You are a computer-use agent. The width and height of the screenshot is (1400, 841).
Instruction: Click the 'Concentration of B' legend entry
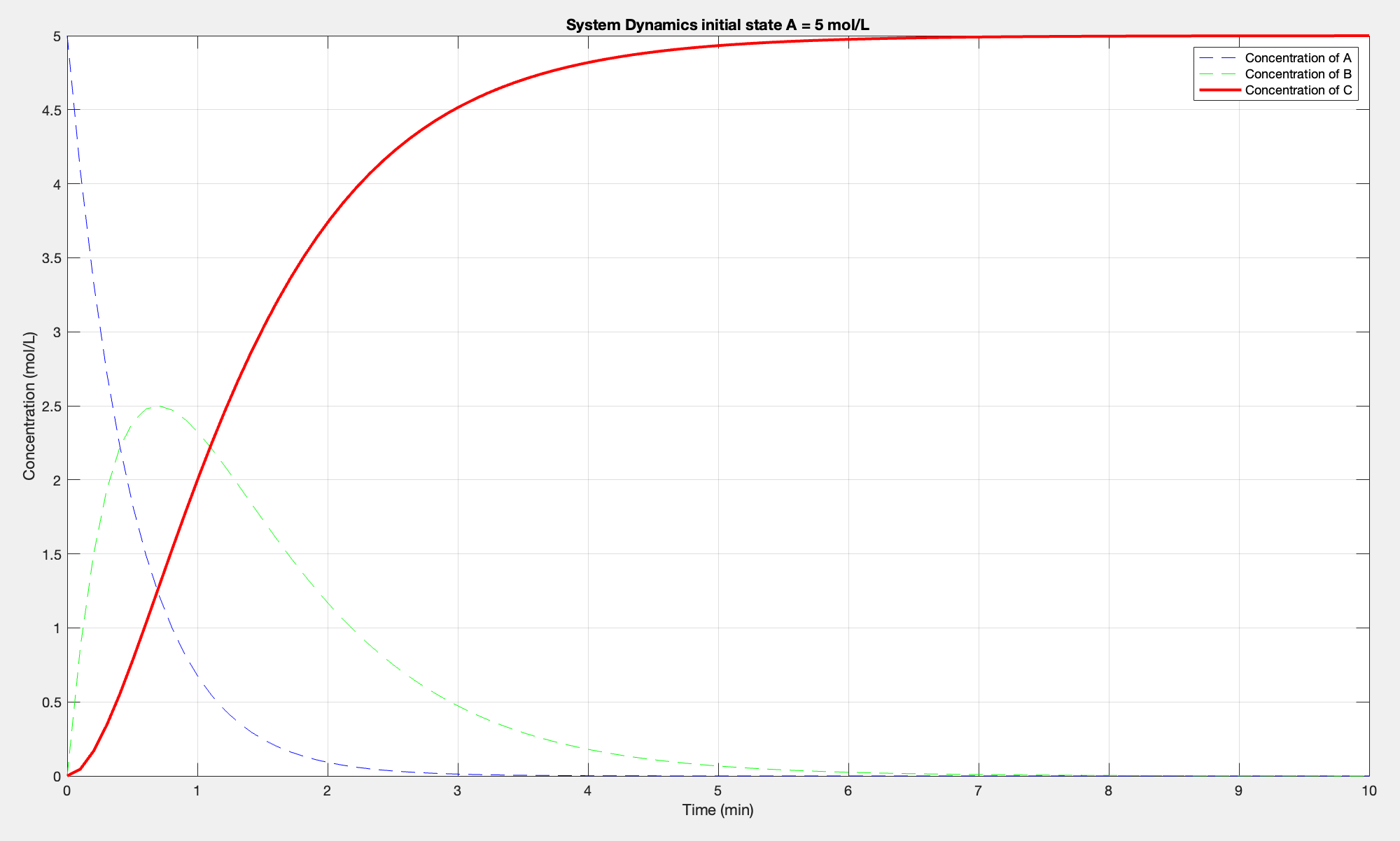tap(1298, 74)
